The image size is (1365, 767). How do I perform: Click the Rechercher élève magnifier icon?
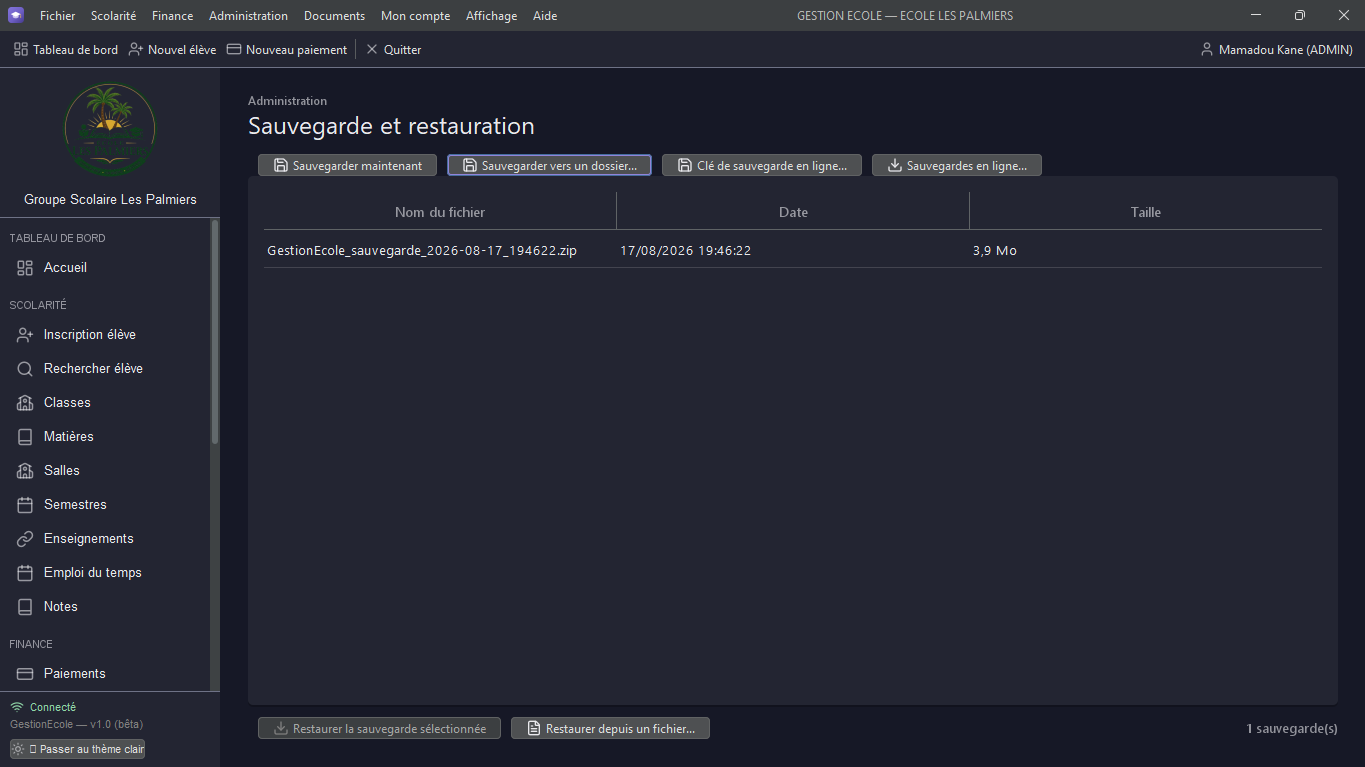coord(25,369)
